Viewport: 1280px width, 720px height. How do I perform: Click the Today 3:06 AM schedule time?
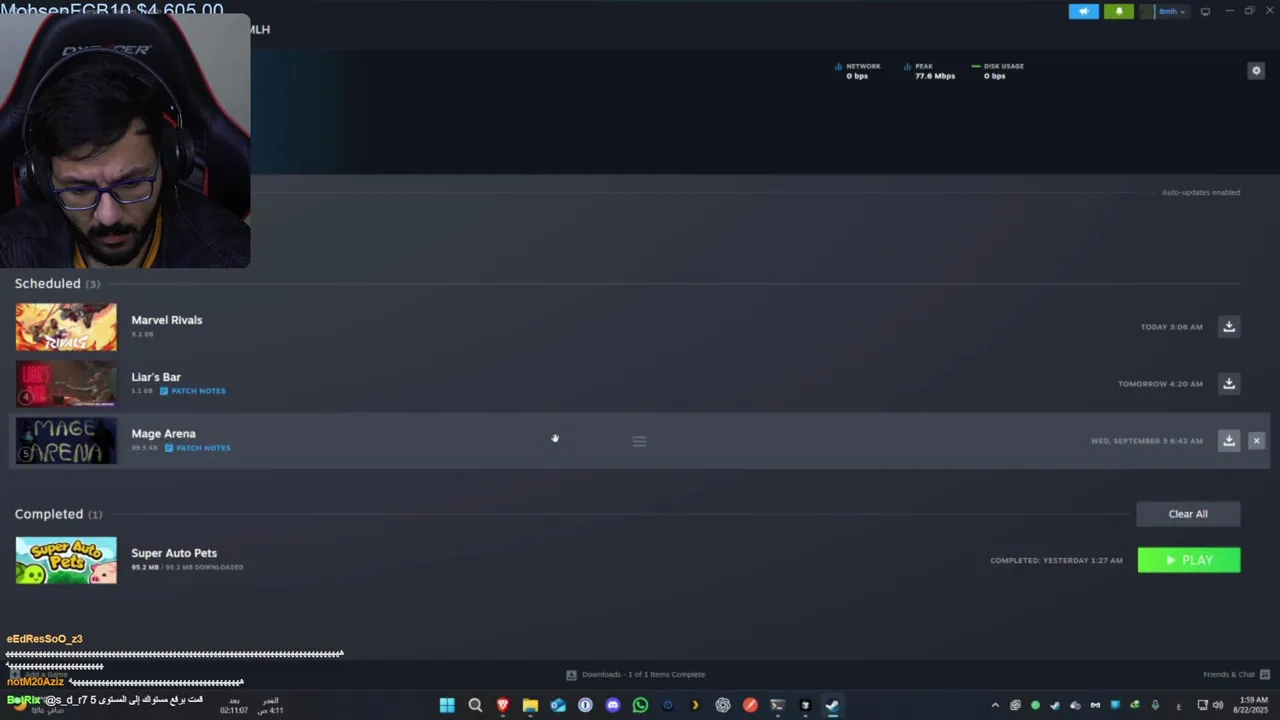(x=1171, y=327)
